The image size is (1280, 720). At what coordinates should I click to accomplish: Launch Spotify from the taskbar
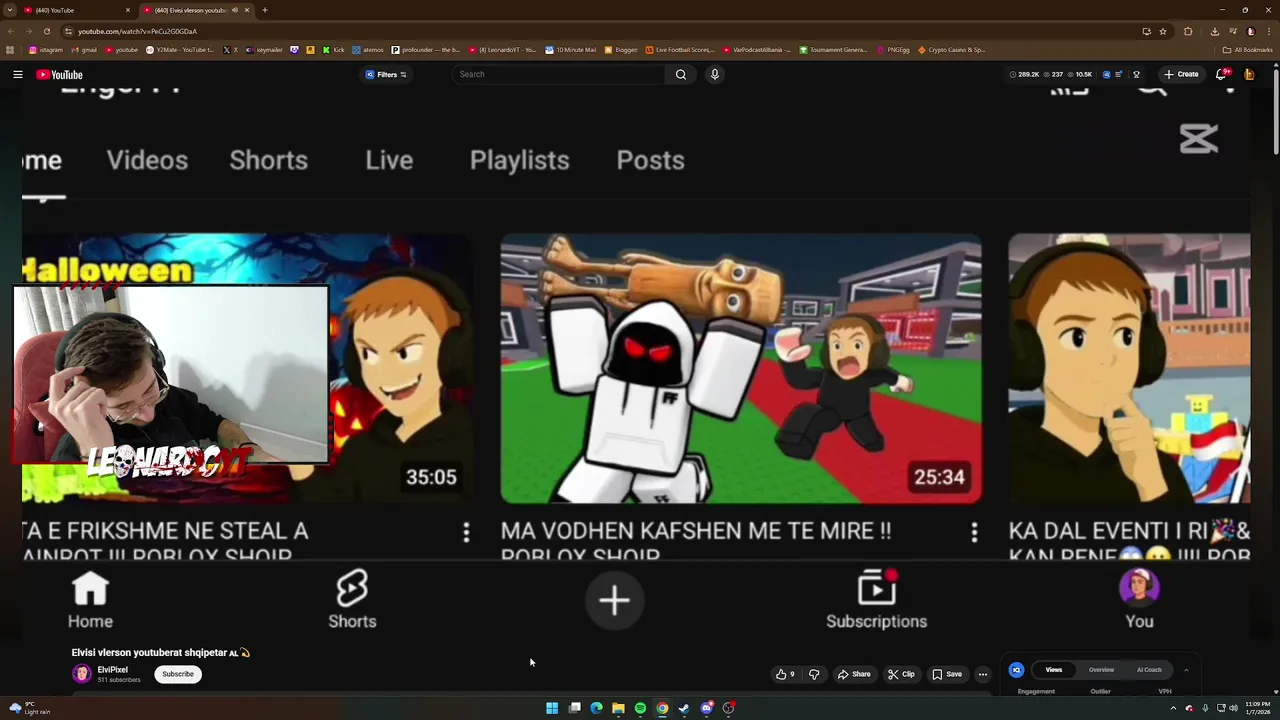640,708
